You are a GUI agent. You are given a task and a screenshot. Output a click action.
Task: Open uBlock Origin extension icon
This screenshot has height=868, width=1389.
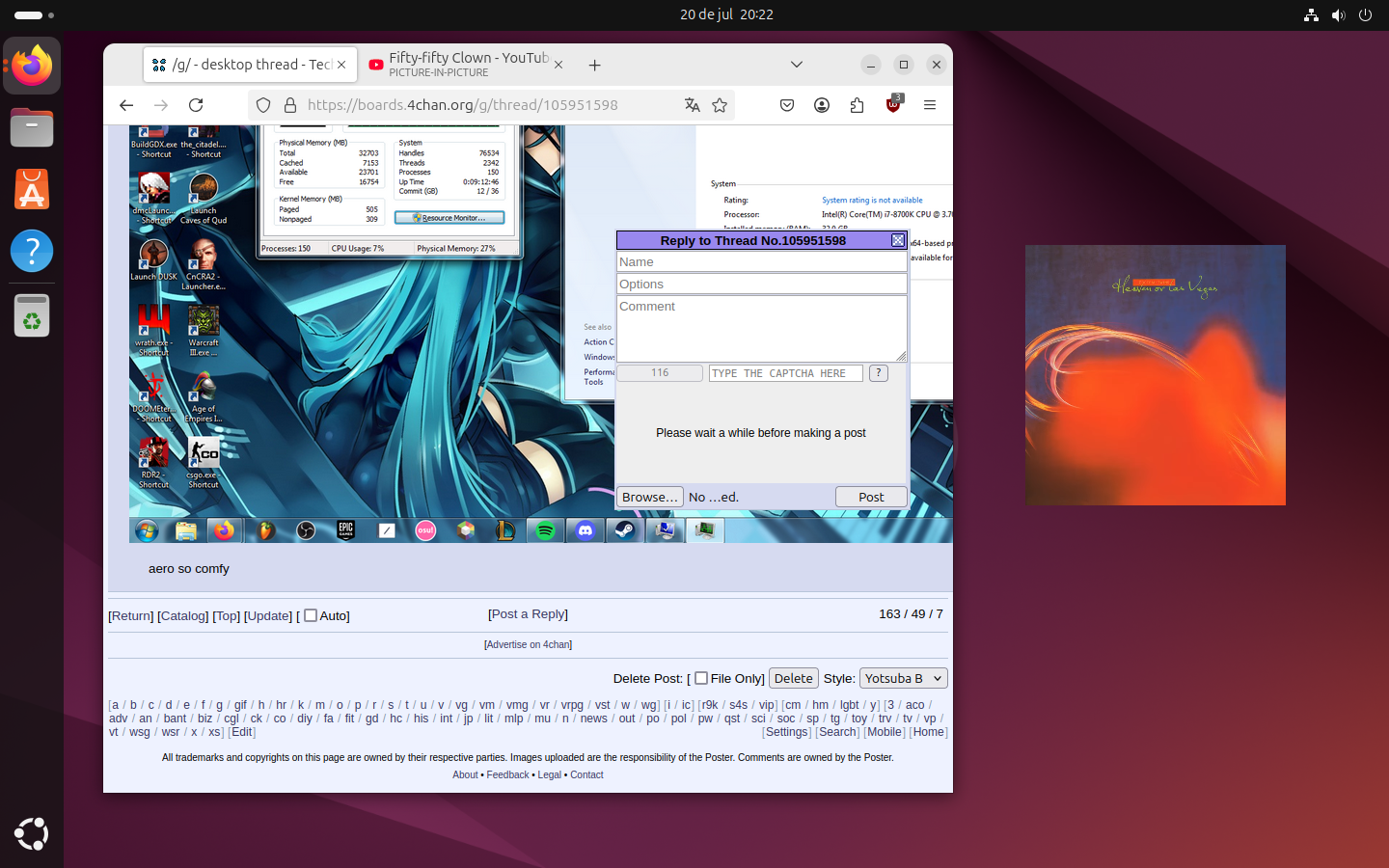coord(893,104)
